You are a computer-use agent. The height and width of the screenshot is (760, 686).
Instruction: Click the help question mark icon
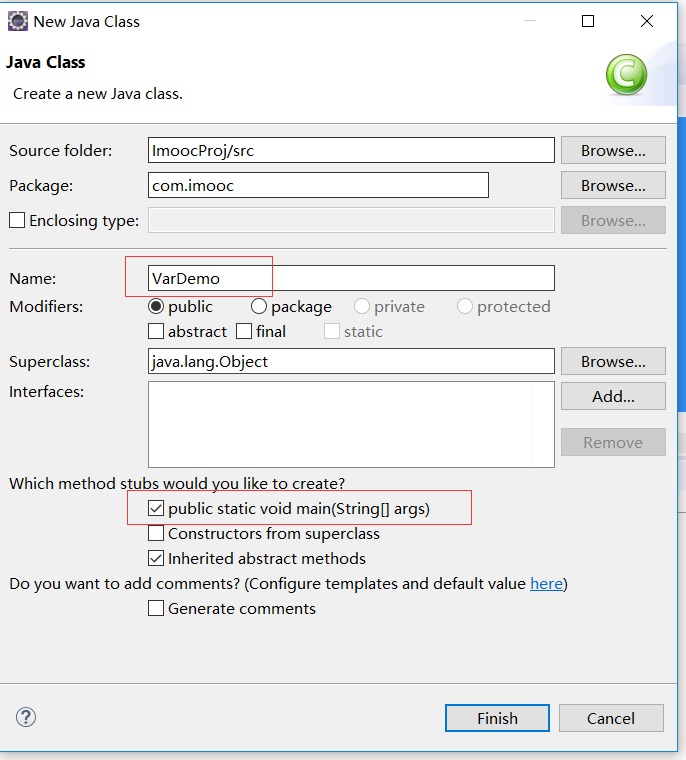click(26, 717)
